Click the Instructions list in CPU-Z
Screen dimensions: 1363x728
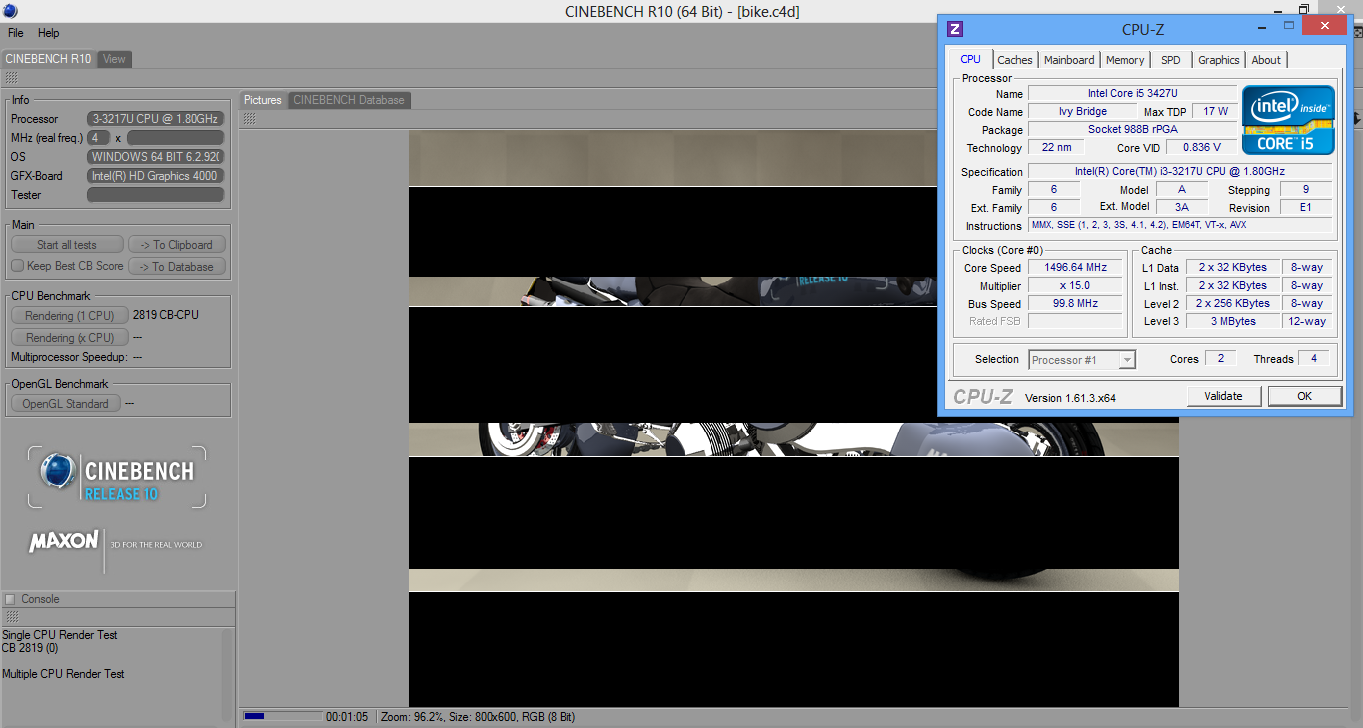pos(1180,226)
